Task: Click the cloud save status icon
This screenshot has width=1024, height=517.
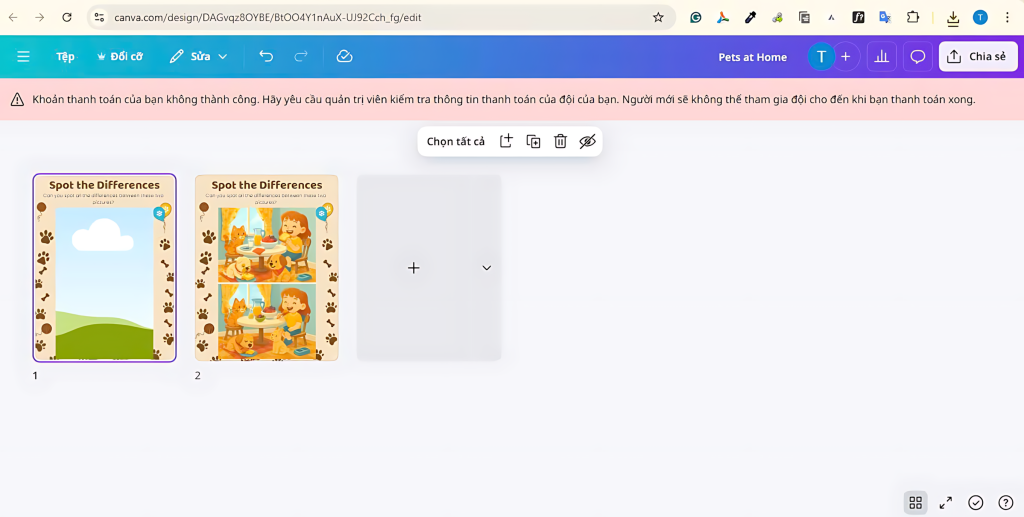Action: click(x=344, y=57)
